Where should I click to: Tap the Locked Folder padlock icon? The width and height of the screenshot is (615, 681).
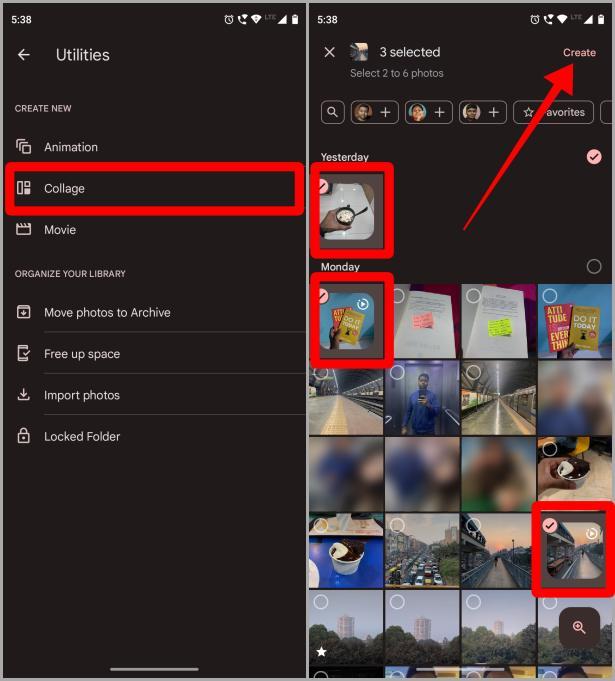23,435
